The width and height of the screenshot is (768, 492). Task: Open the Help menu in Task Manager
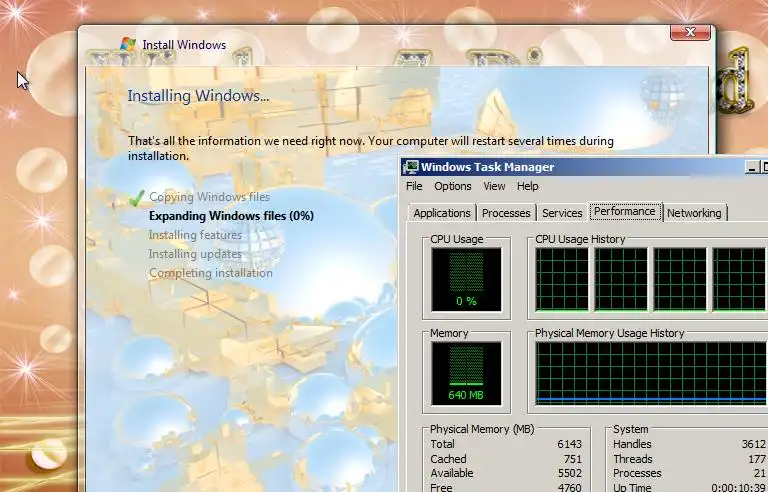click(528, 186)
